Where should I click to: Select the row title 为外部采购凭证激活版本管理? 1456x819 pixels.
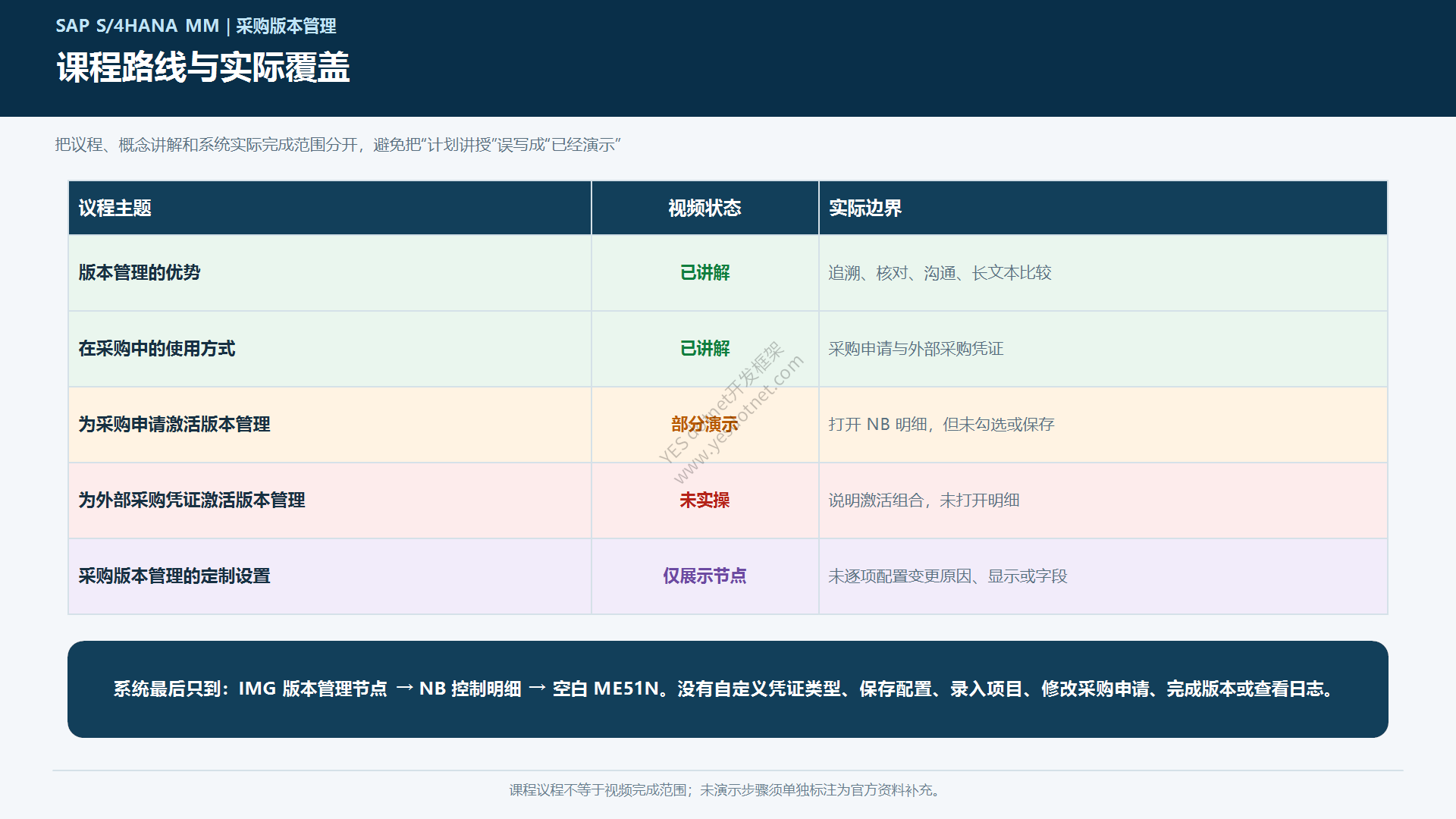pos(192,500)
